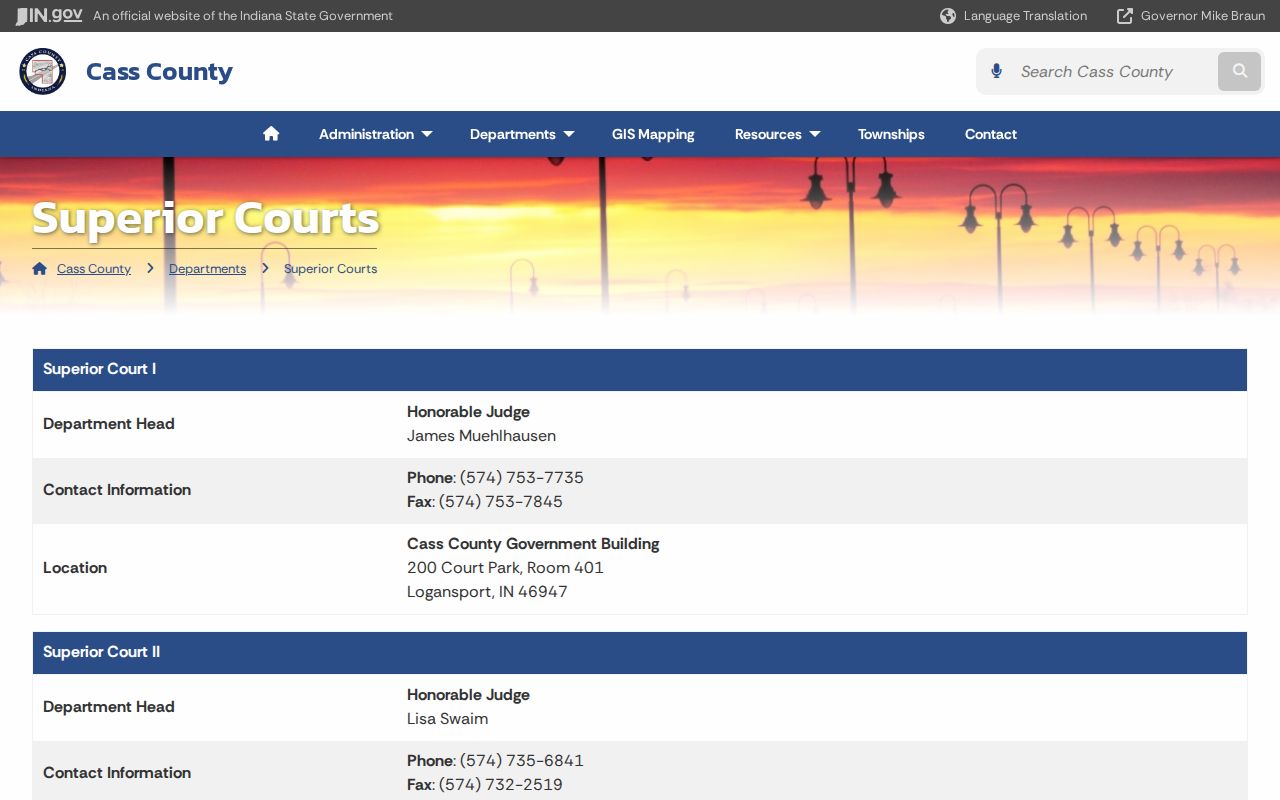
Task: Click the Superior Court II table header
Action: point(640,652)
